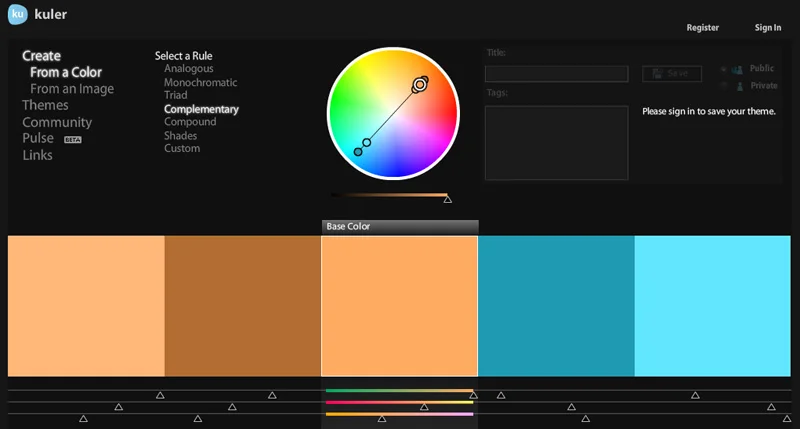This screenshot has width=800, height=429.
Task: Click the 'Title:' label
Action: [496, 53]
